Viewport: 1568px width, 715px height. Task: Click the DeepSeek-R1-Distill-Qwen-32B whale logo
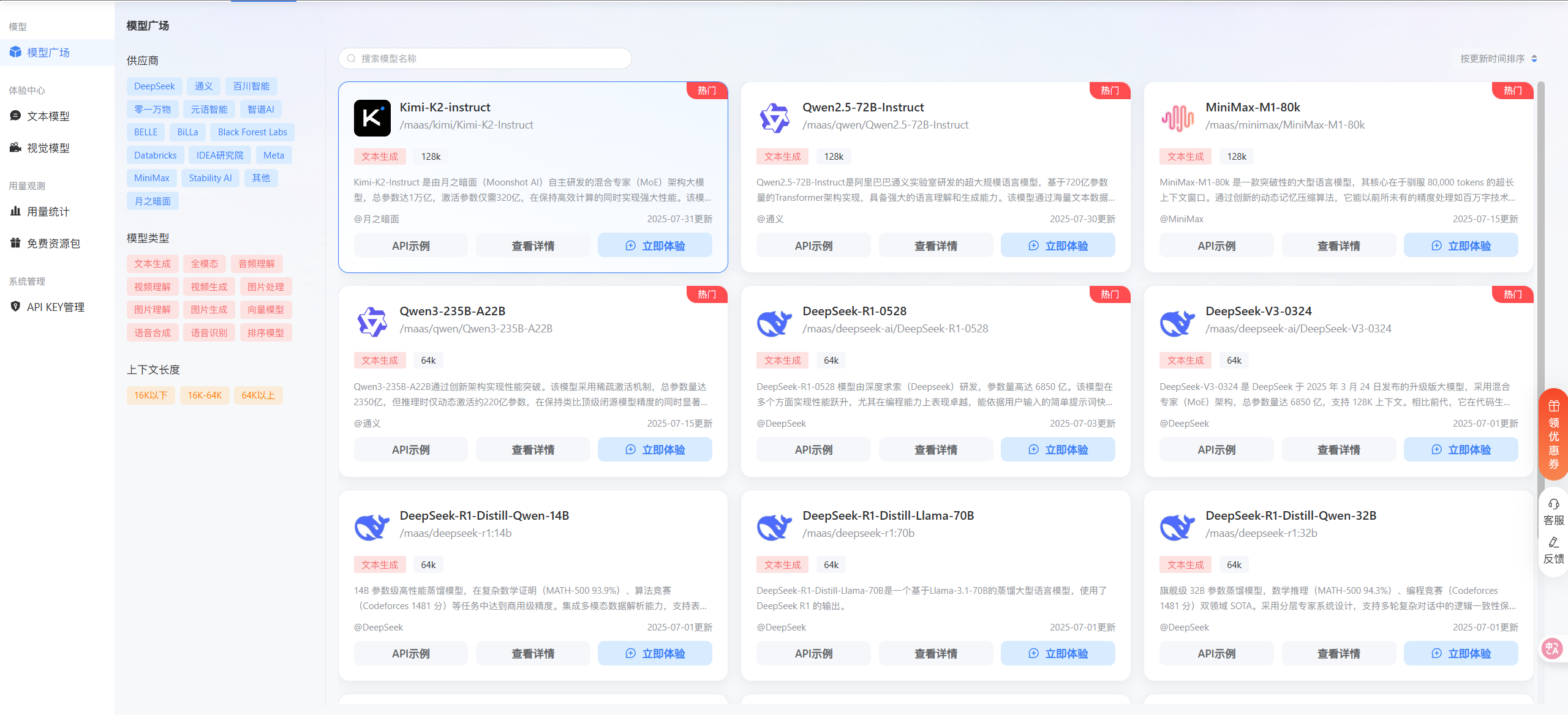tap(1178, 526)
